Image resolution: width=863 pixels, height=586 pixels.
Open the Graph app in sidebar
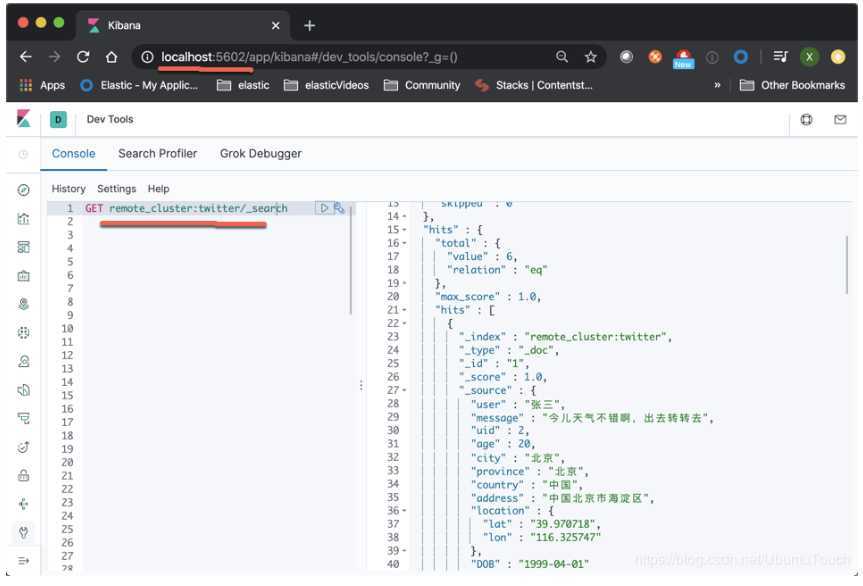click(24, 504)
